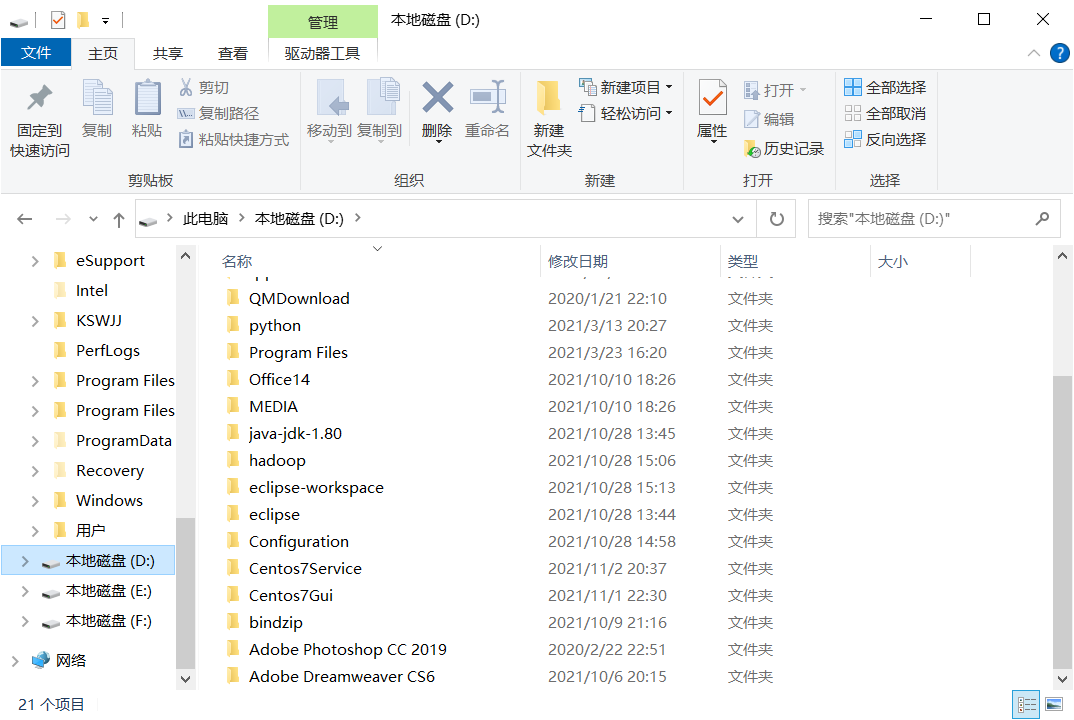The width and height of the screenshot is (1074, 720).
Task: Select all items using 全部选择
Action: tap(884, 87)
